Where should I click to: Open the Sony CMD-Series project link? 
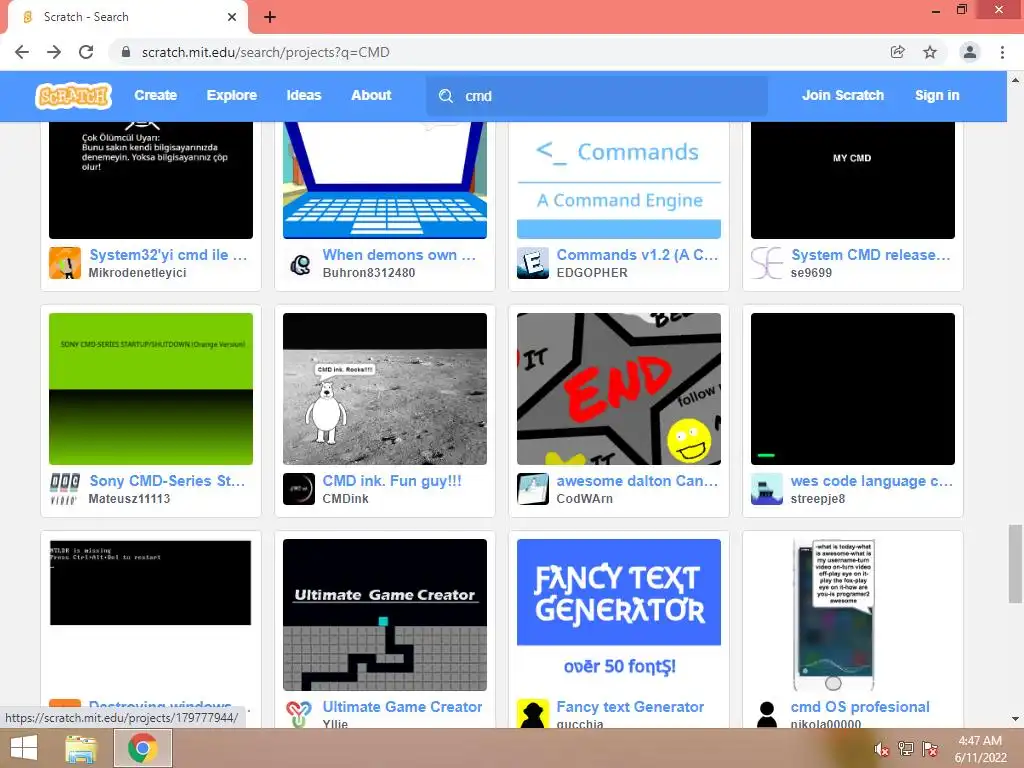[x=167, y=481]
